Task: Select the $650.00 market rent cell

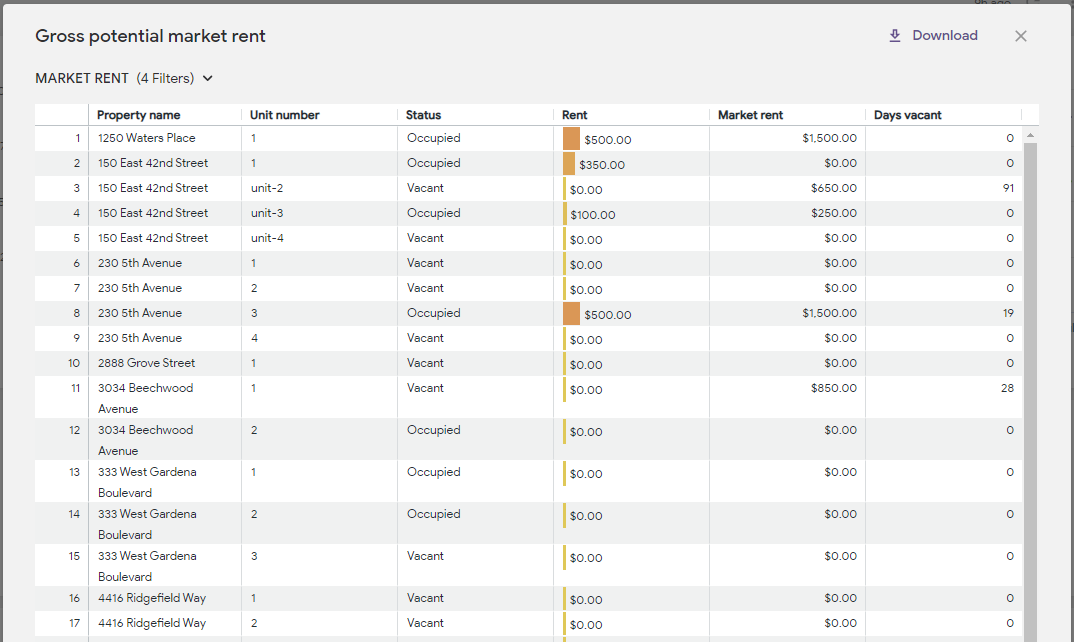Action: (787, 188)
